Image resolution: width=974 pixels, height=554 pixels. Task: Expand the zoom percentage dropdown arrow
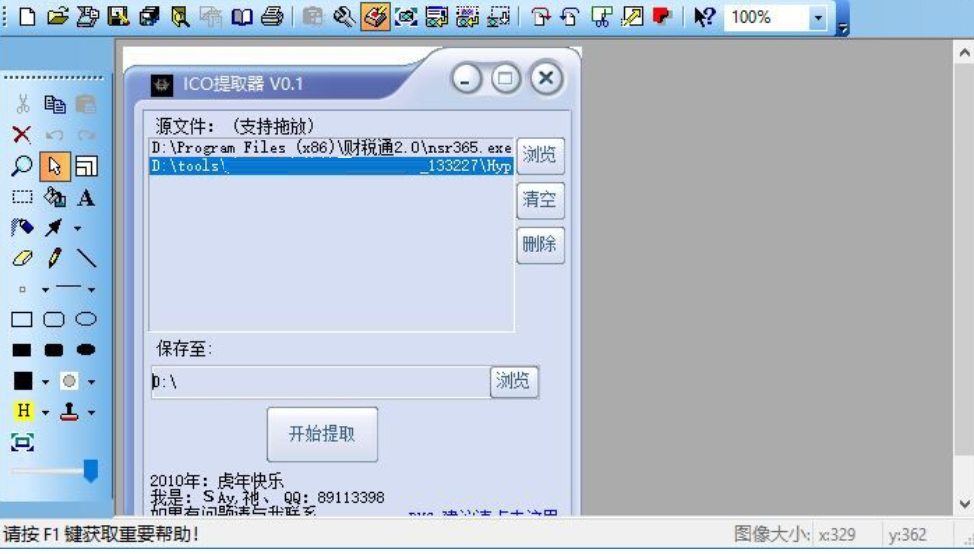819,17
